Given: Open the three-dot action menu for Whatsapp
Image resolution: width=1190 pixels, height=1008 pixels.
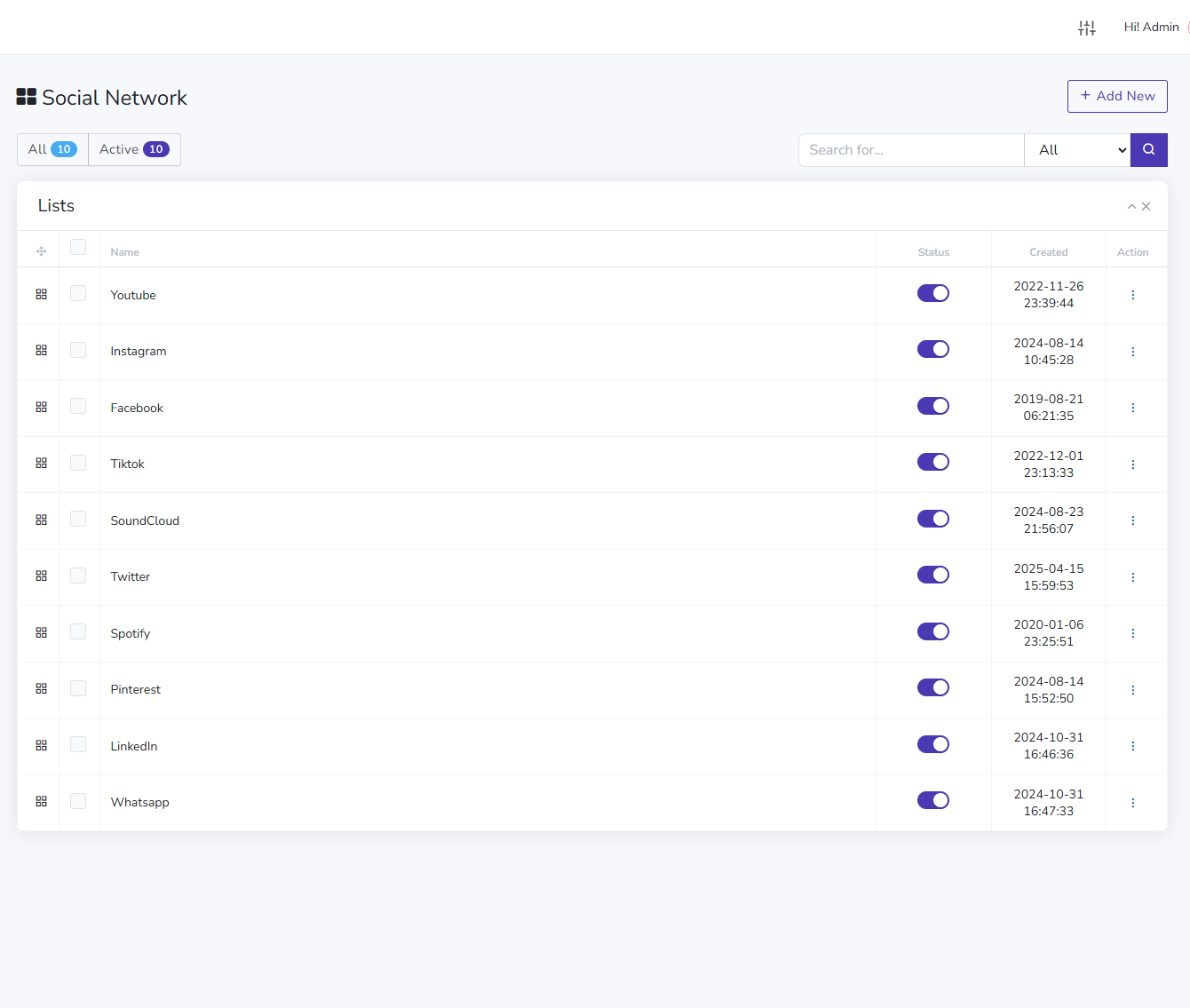Looking at the screenshot, I should pyautogui.click(x=1133, y=802).
